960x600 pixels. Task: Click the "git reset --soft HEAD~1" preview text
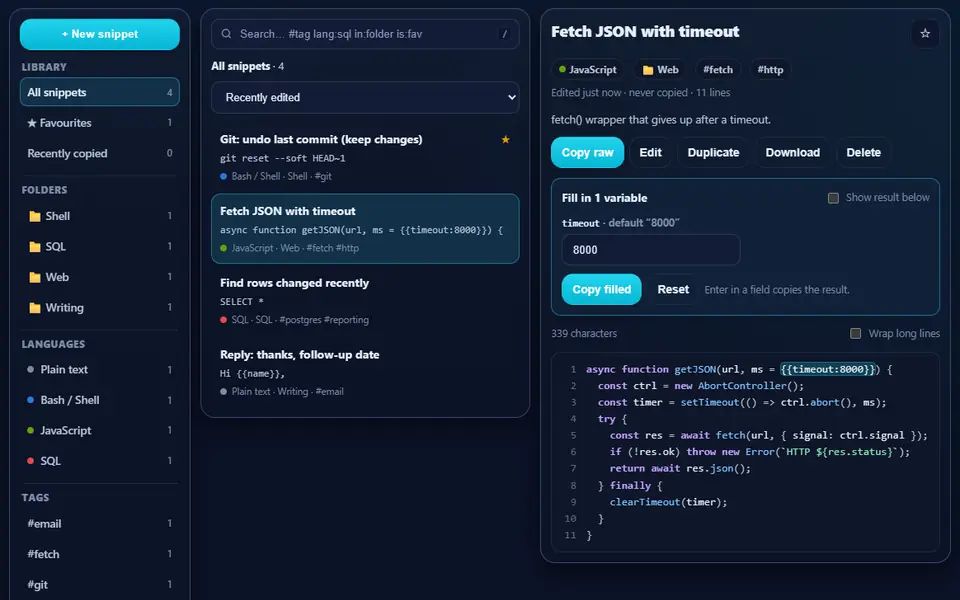[282, 159]
